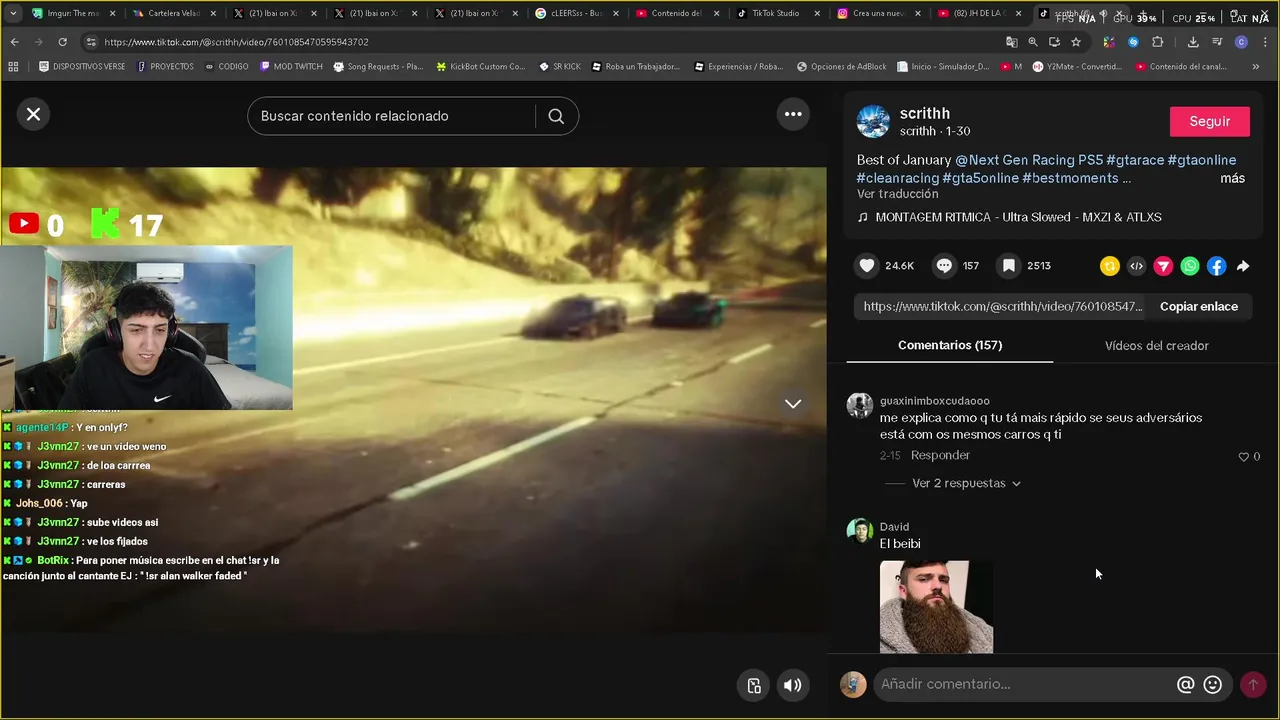Open the three-dot more options menu
Screen dimensions: 1280x720
click(793, 114)
